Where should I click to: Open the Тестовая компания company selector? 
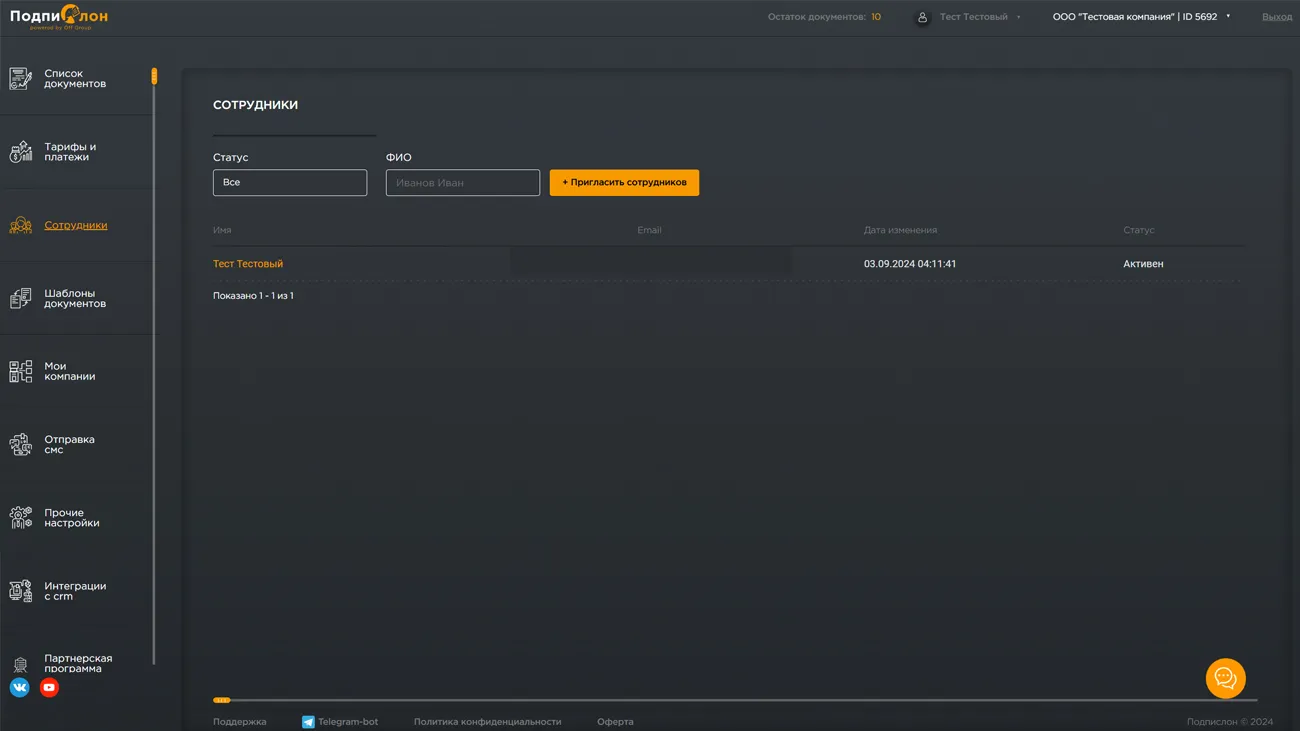pos(1140,17)
